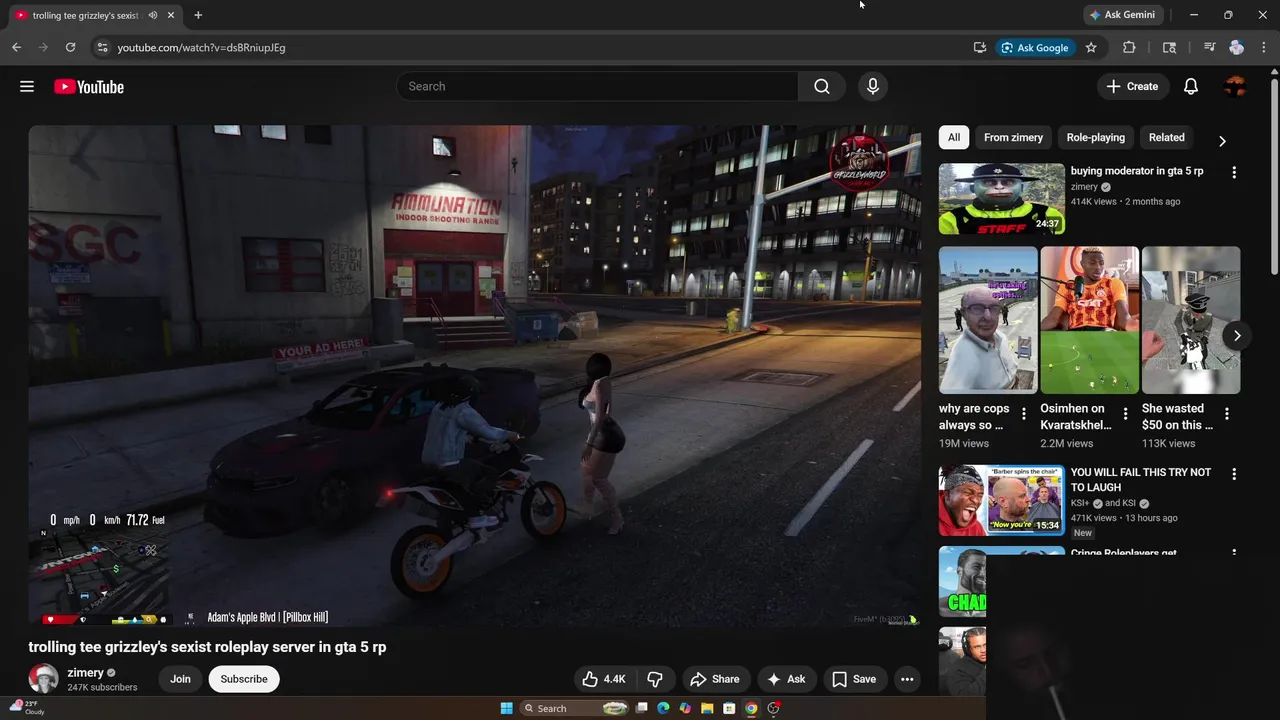The image size is (1280, 720).
Task: Show more filter chips with the arrow
Action: pyautogui.click(x=1222, y=141)
